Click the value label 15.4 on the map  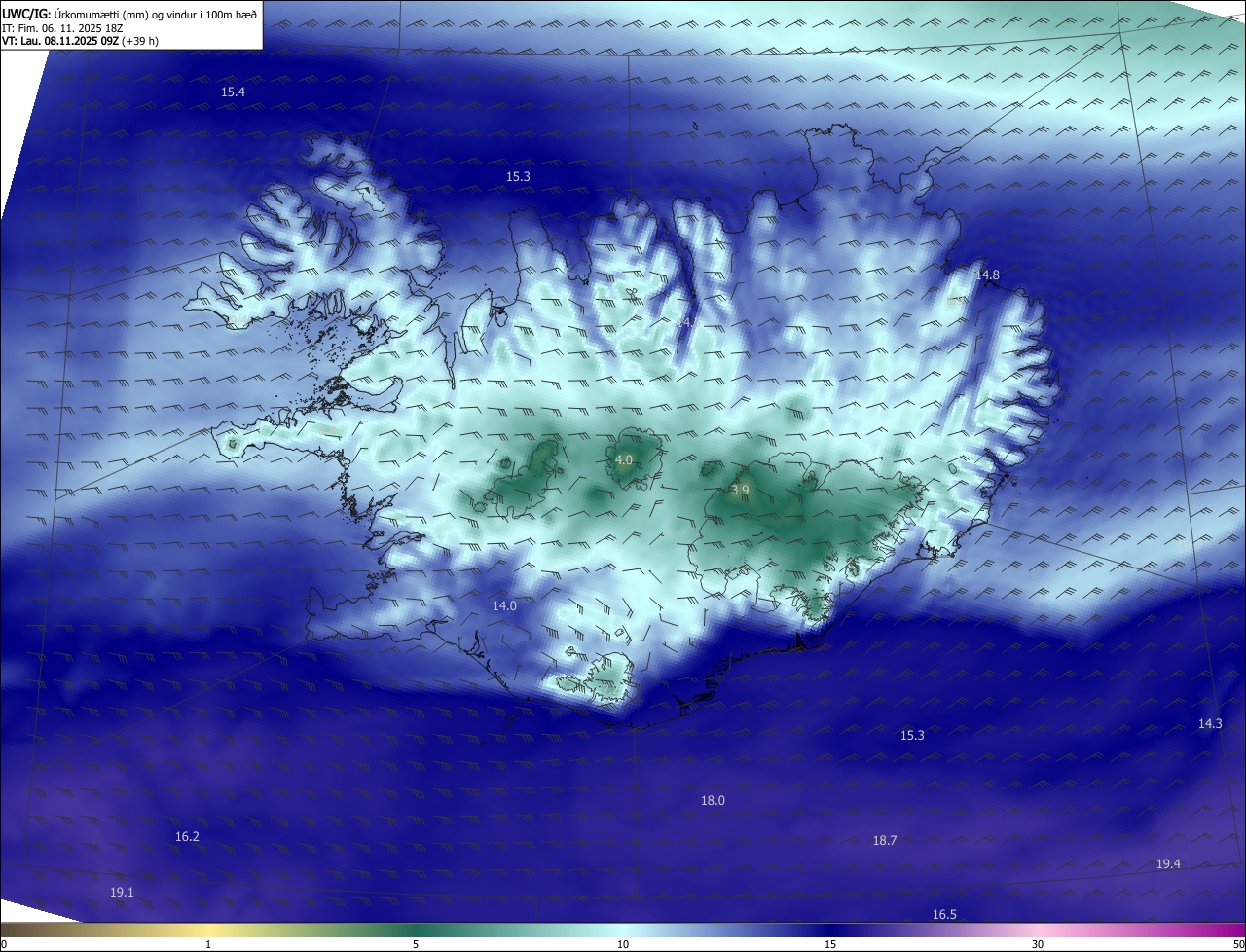coord(233,92)
